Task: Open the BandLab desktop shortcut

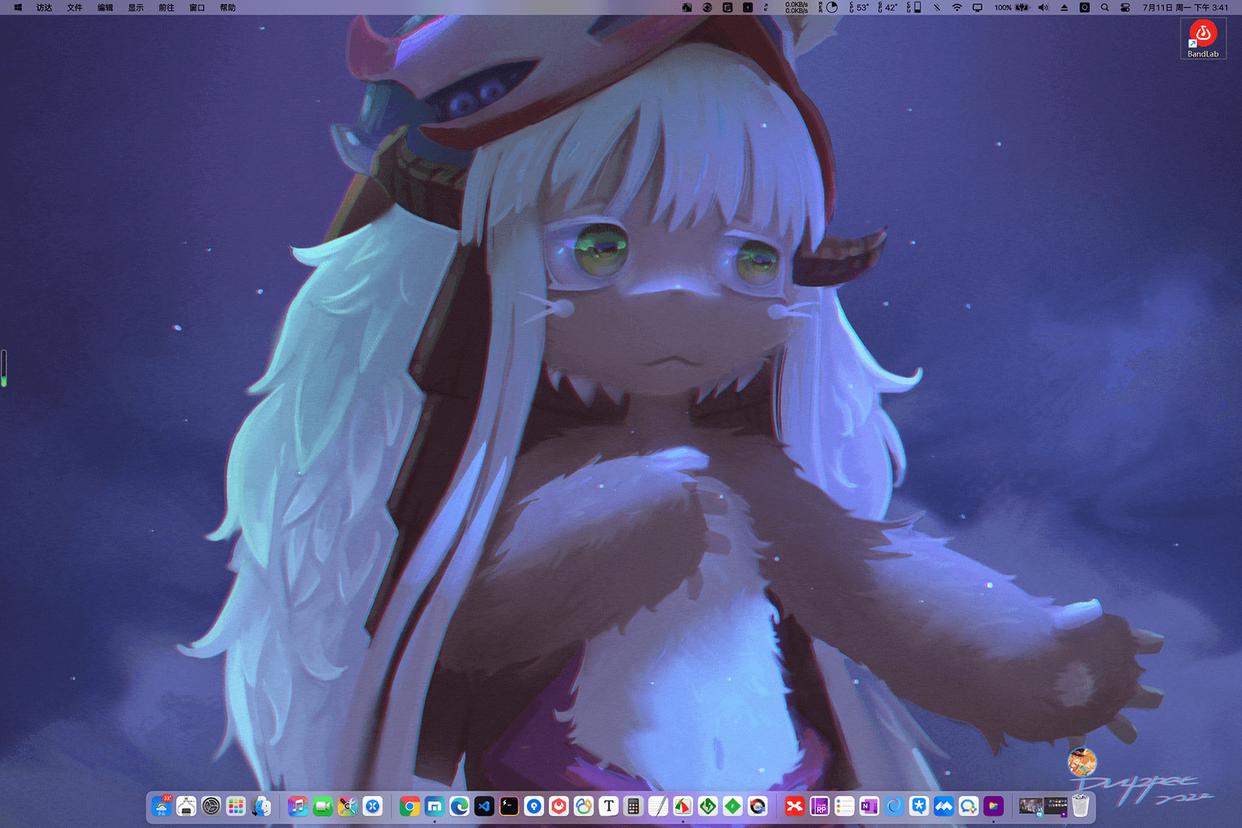Action: (1202, 36)
